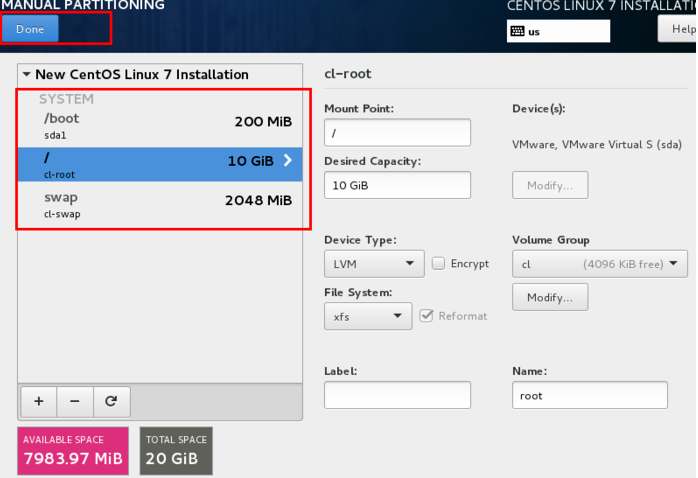Click Modify button under Volume Group
Image resolution: width=698 pixels, height=478 pixels.
click(550, 297)
